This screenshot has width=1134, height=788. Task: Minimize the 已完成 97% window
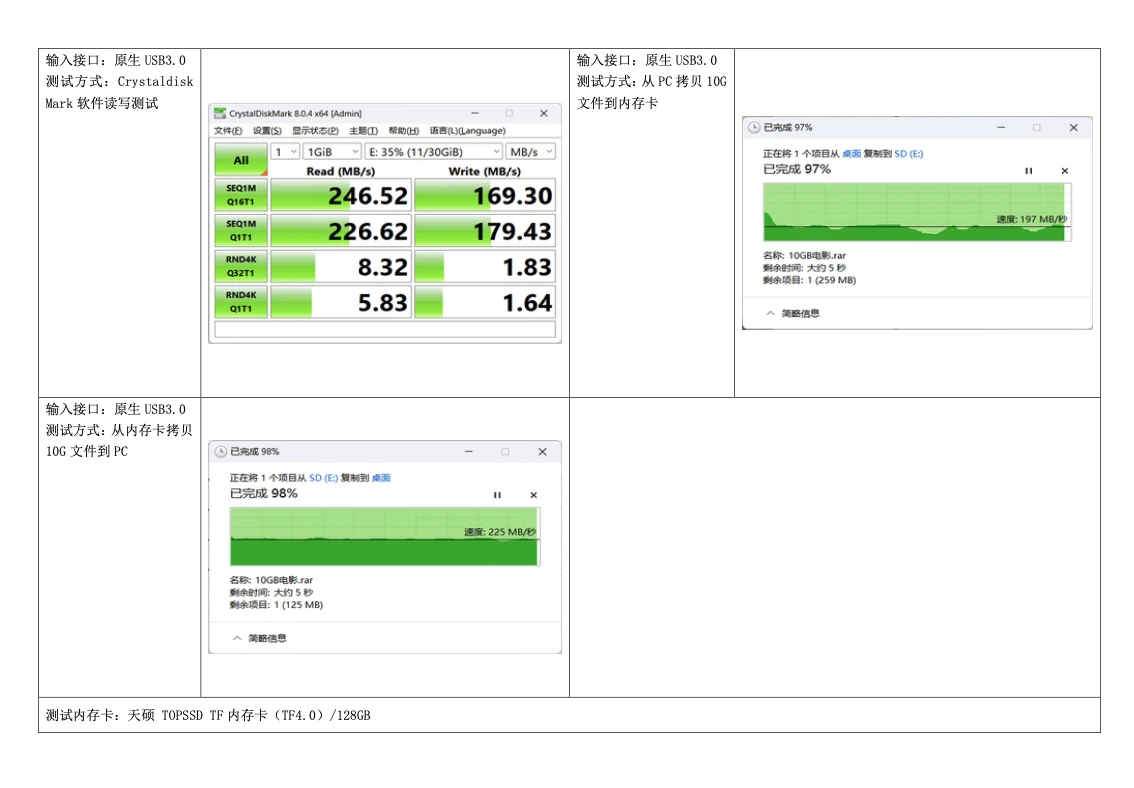1001,127
